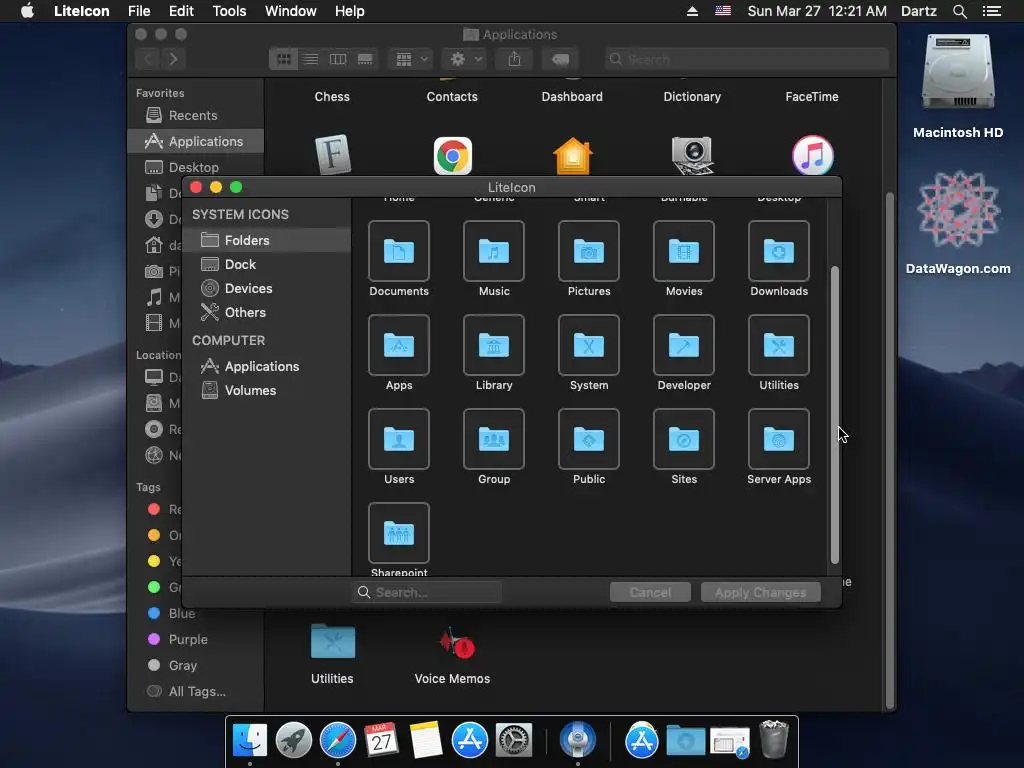Image resolution: width=1024 pixels, height=768 pixels.
Task: Select the Pictures folder icon well
Action: tap(588, 251)
